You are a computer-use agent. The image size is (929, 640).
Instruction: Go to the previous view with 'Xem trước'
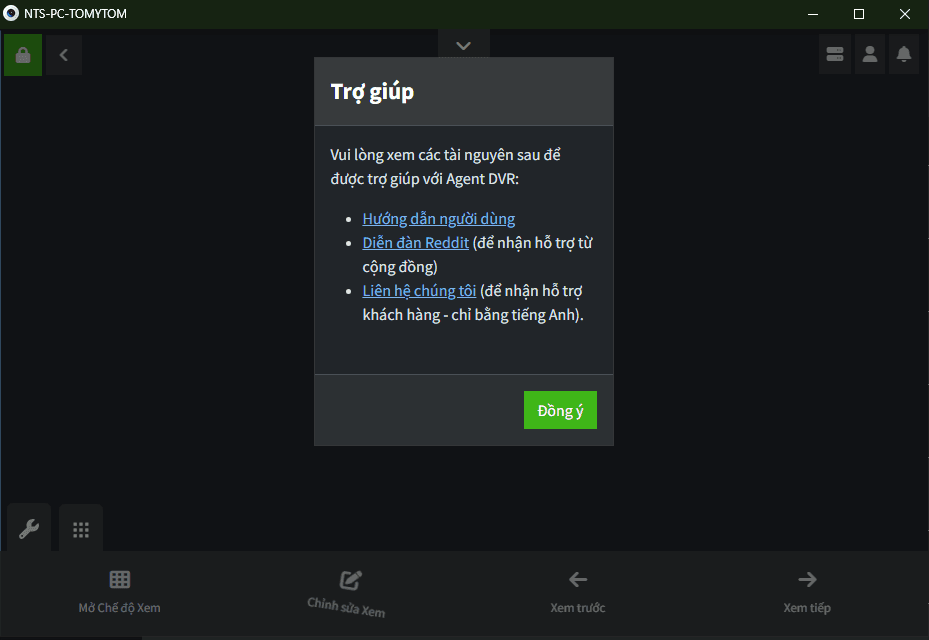tap(578, 591)
